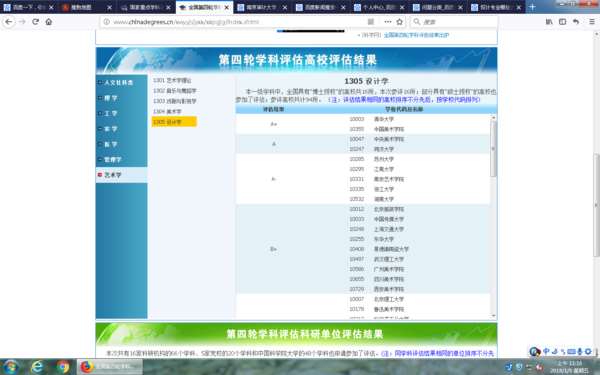The width and height of the screenshot is (600, 375).
Task: Click the forward navigation arrow
Action: point(22,22)
